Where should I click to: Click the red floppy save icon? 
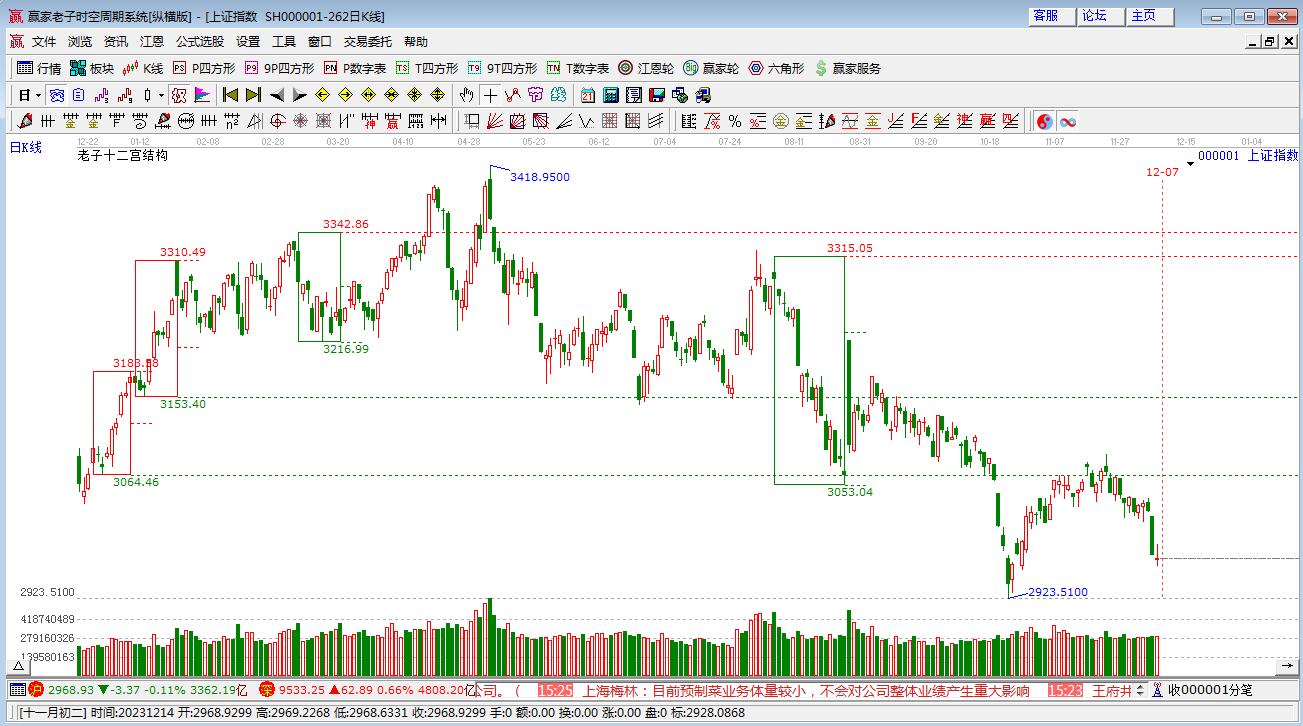pyautogui.click(x=656, y=95)
